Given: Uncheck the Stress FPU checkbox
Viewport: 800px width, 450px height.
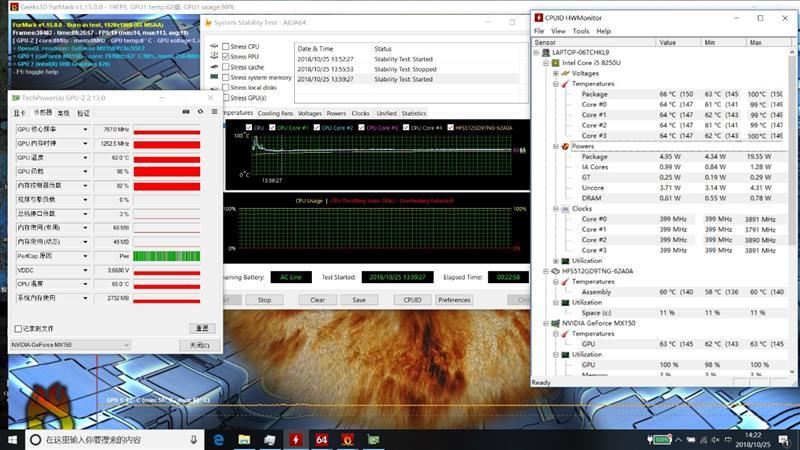Looking at the screenshot, I should pyautogui.click(x=226, y=57).
